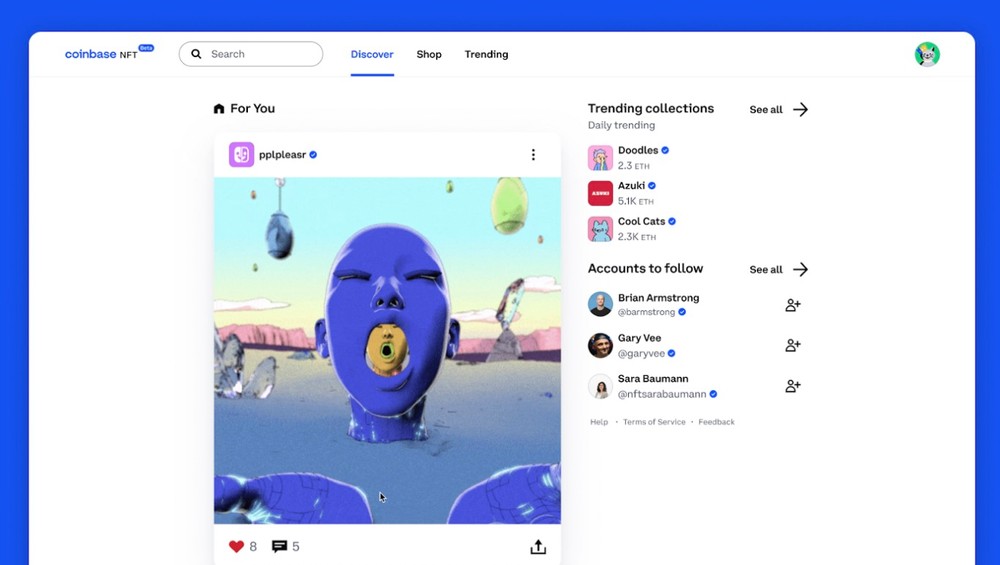This screenshot has width=1000, height=565.
Task: Click the Daily trending subtitle
Action: point(621,125)
